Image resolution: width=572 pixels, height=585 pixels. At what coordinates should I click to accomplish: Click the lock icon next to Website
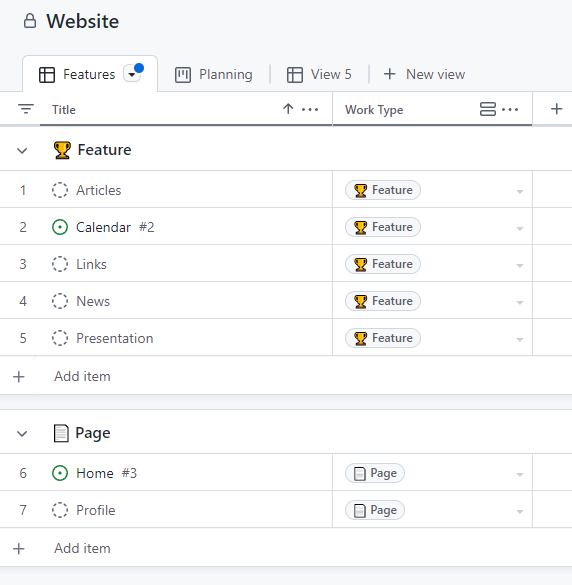30,21
